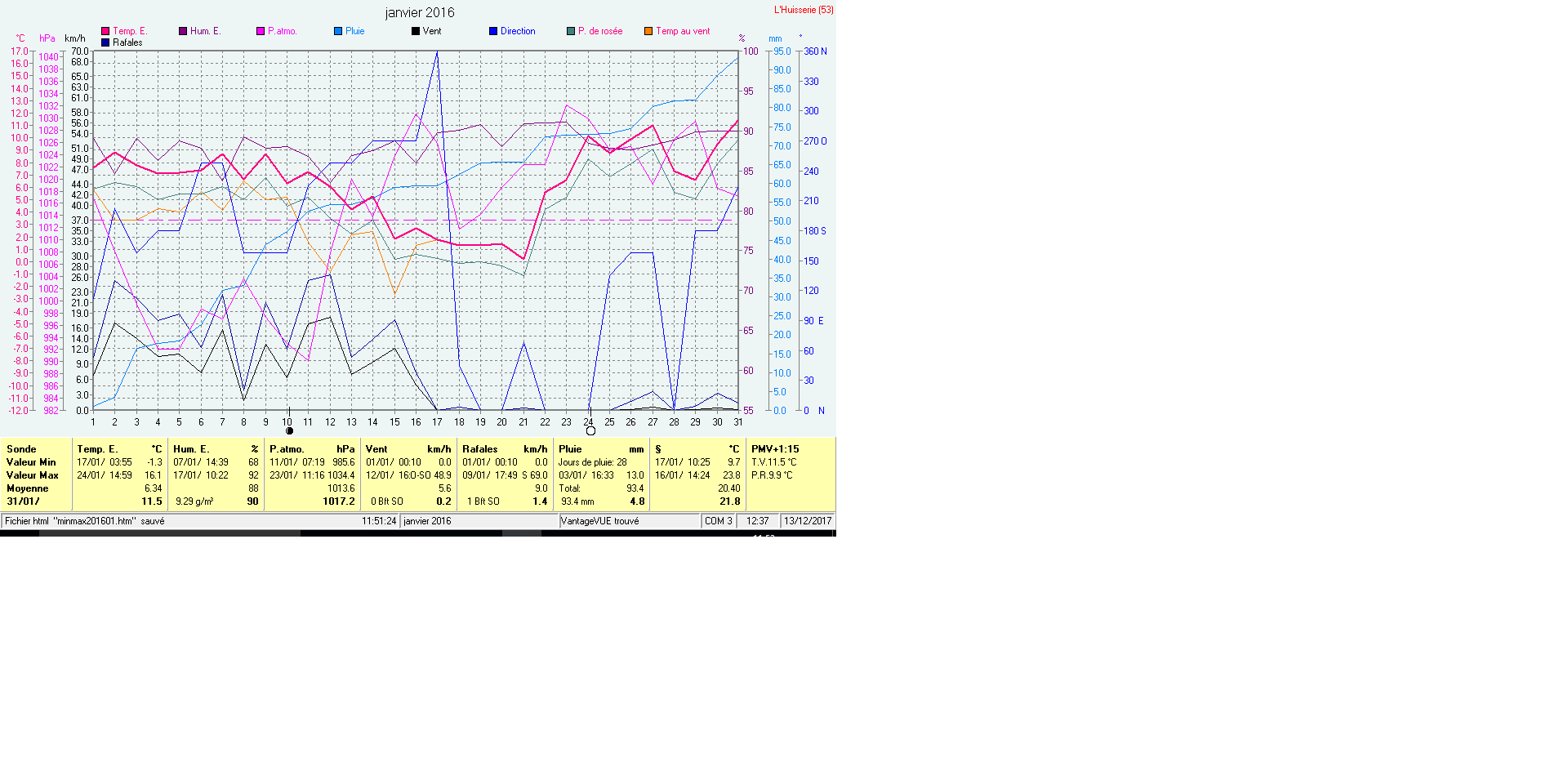Select the 'Hum. E.' legend label
The height and width of the screenshot is (762, 1568).
(x=206, y=31)
